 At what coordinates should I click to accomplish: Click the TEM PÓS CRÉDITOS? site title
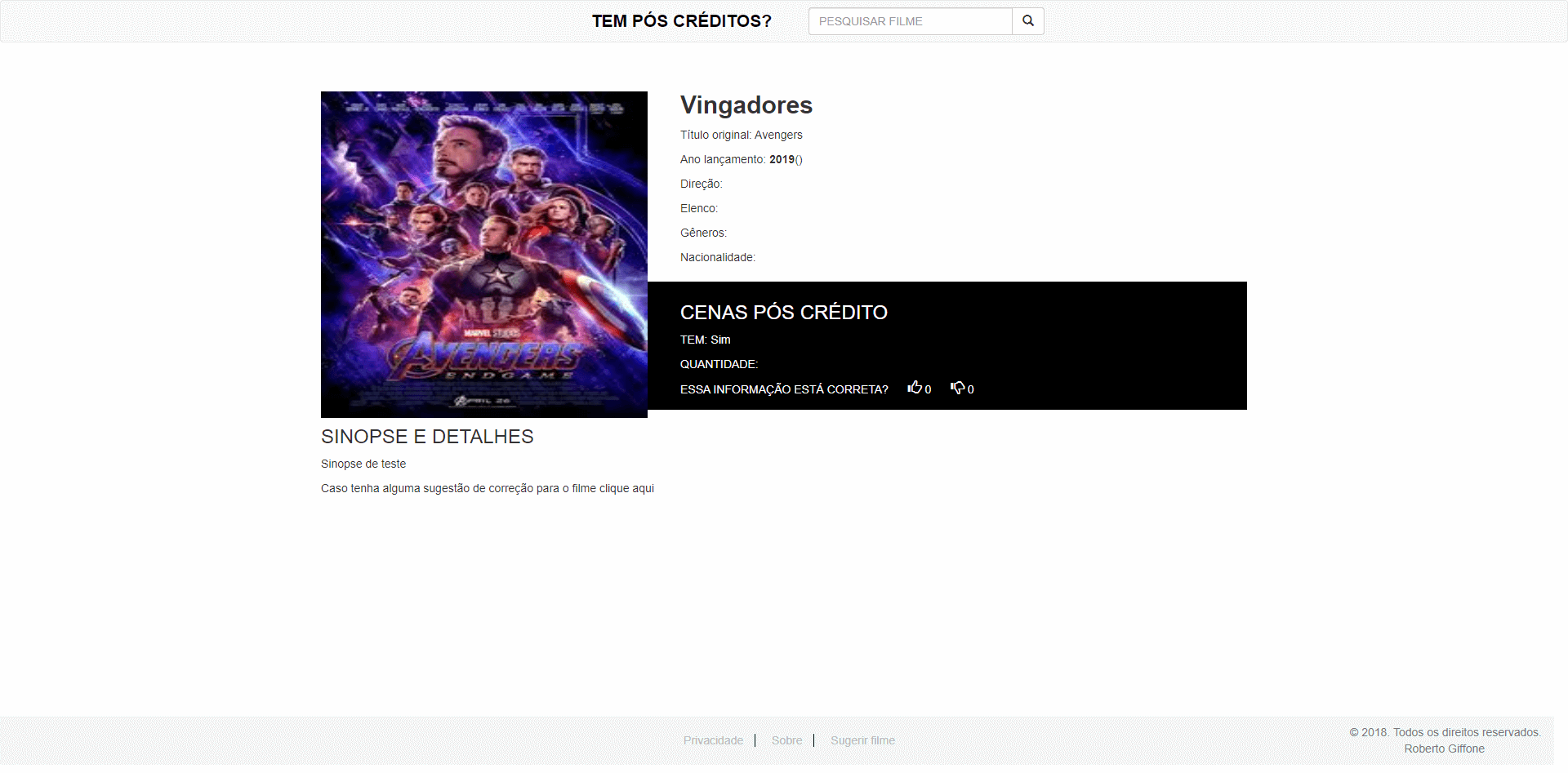[x=682, y=20]
